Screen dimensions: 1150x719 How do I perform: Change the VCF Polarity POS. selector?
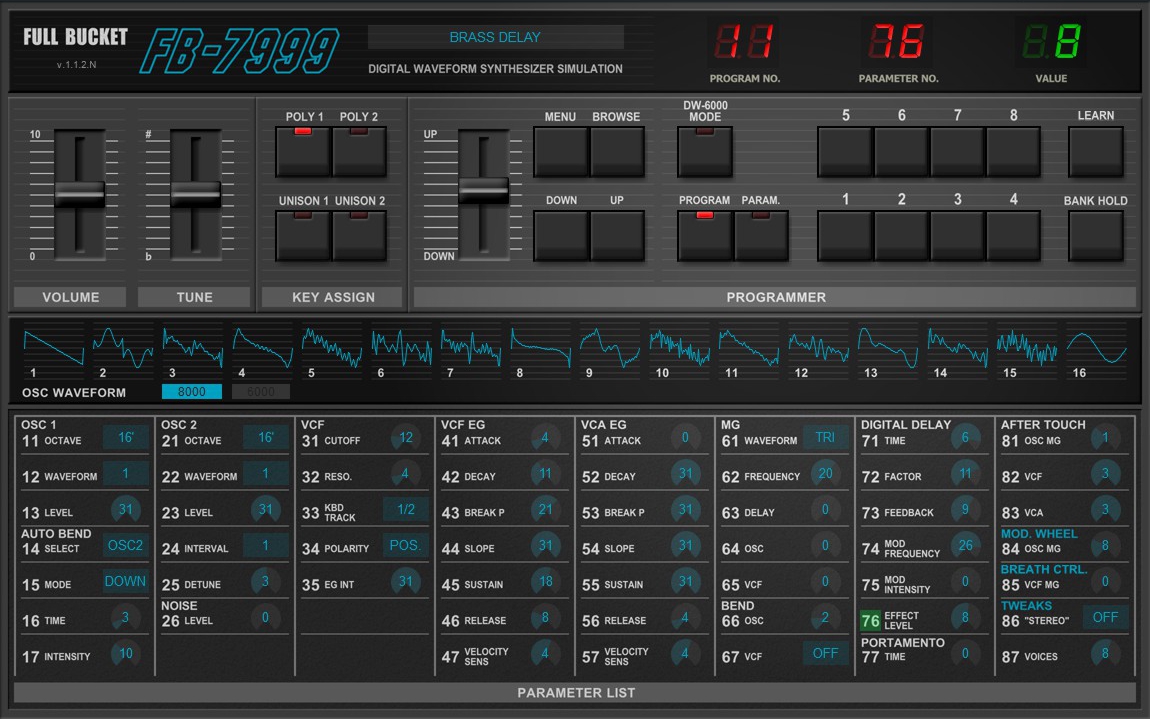click(x=405, y=546)
